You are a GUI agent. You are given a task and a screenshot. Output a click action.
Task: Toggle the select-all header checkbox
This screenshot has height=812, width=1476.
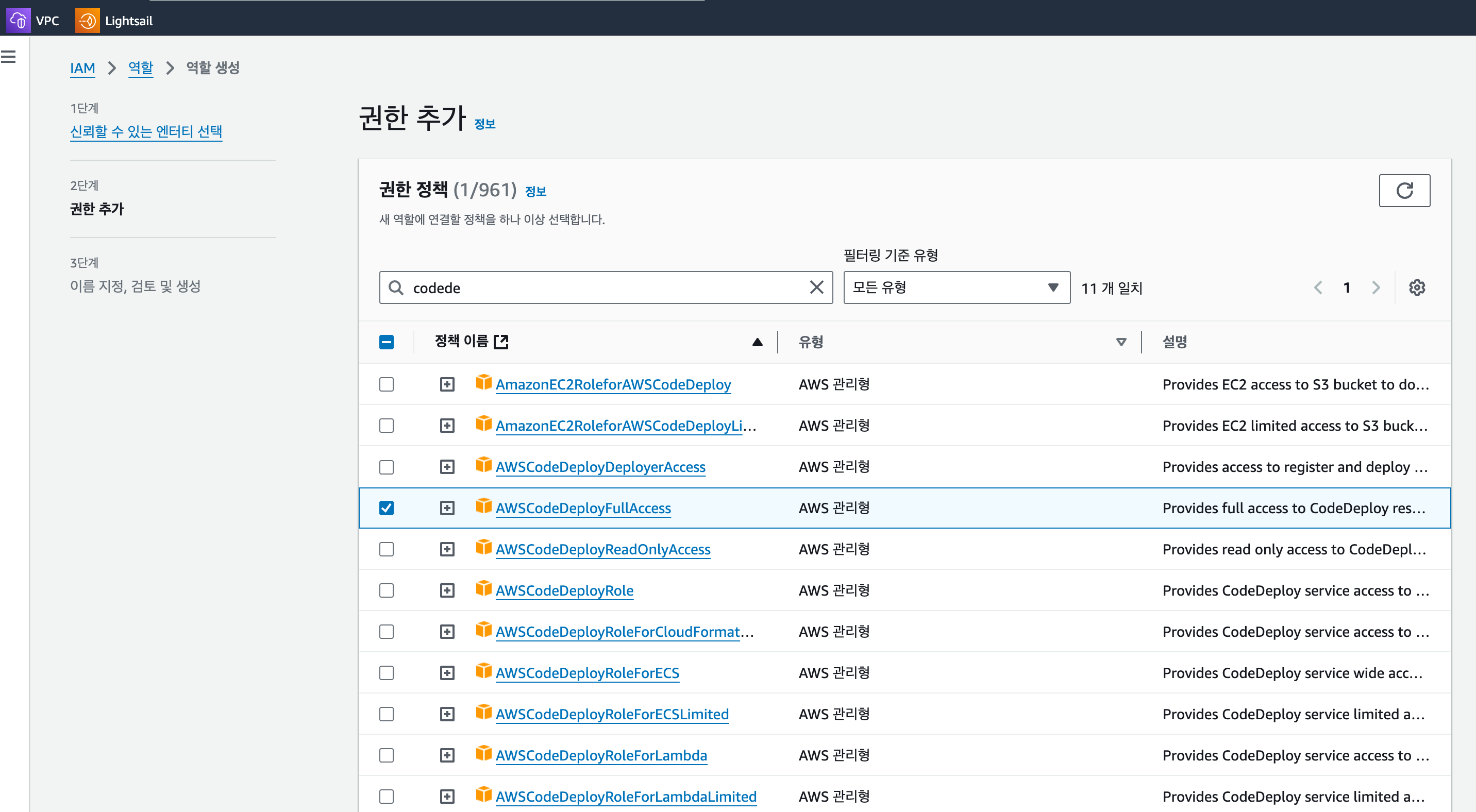387,342
